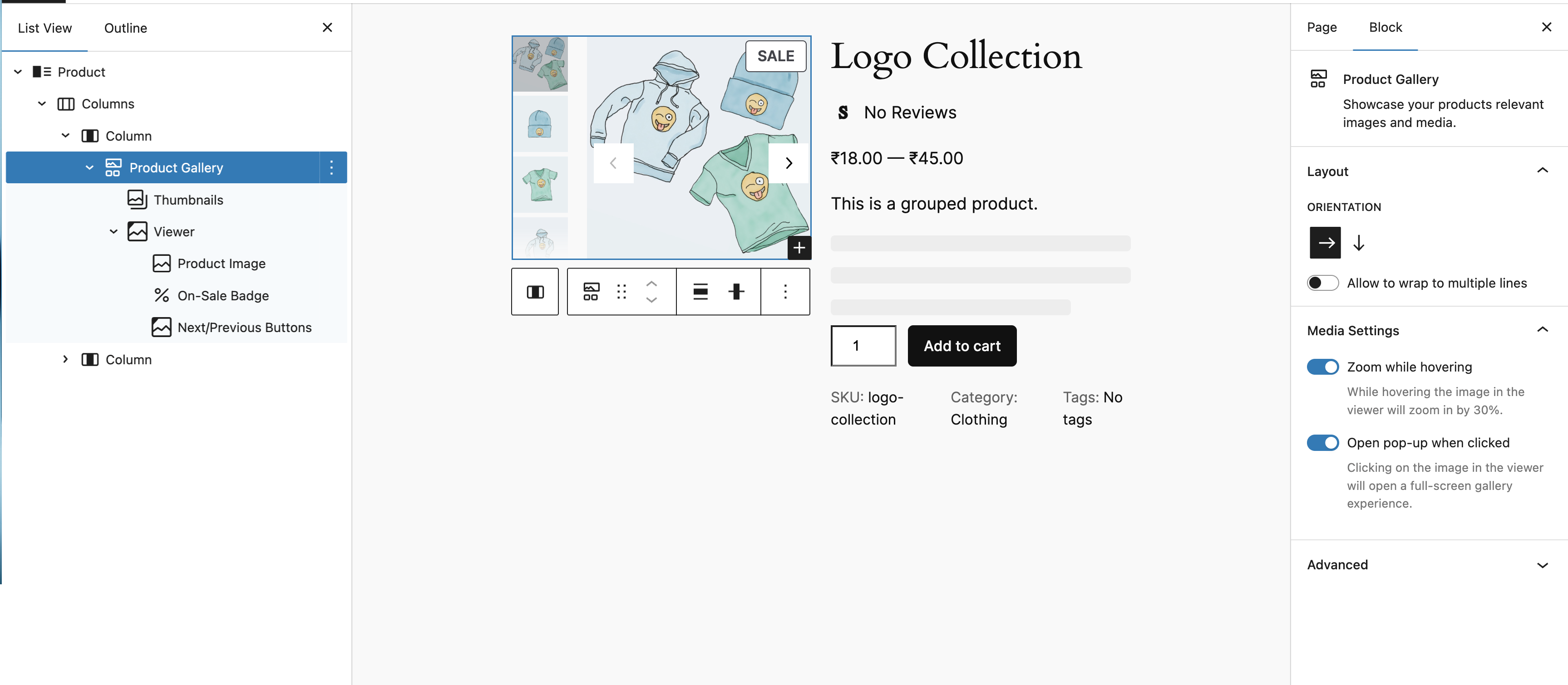1568x685 pixels.
Task: Click the add block plus button
Action: (x=799, y=248)
